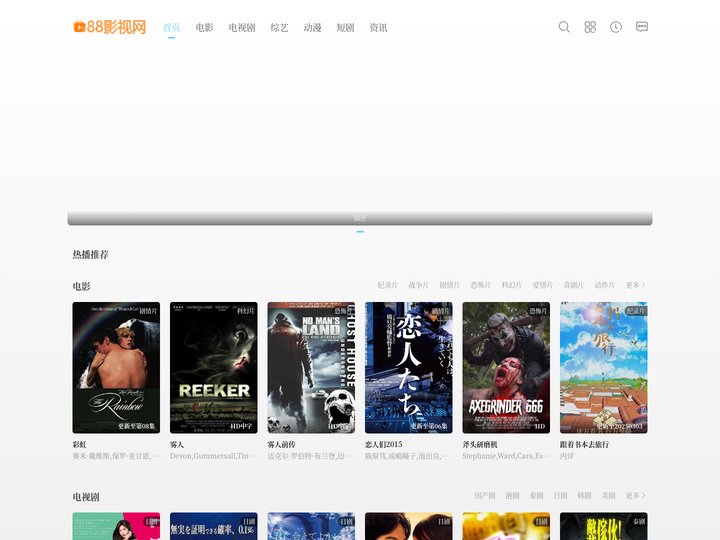720x540 pixels.
Task: Open the speech-bubble message icon
Action: (642, 27)
